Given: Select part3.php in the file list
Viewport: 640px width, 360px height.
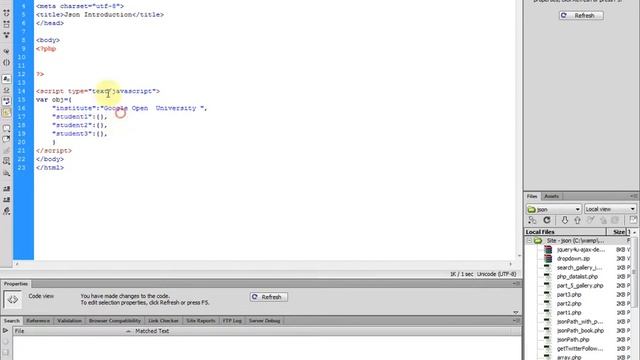Looking at the screenshot, I should point(569,295).
